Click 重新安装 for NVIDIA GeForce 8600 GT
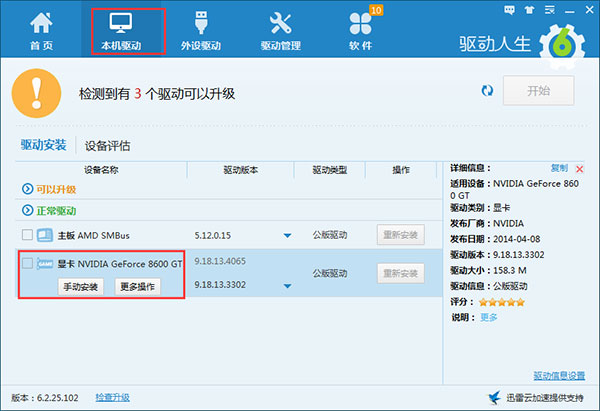Screen dimensions: 600x411 pyautogui.click(x=401, y=273)
